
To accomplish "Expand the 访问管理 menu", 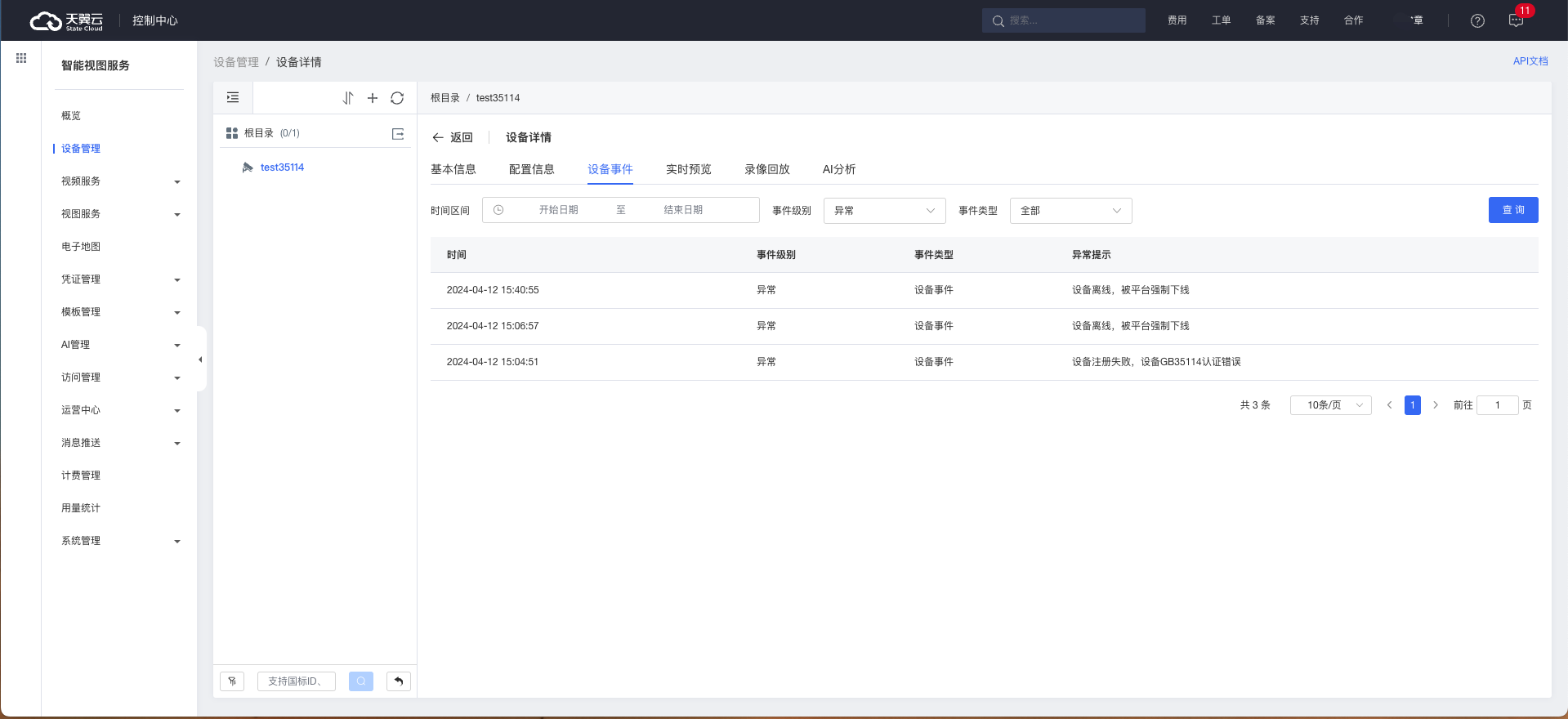I will [x=121, y=377].
